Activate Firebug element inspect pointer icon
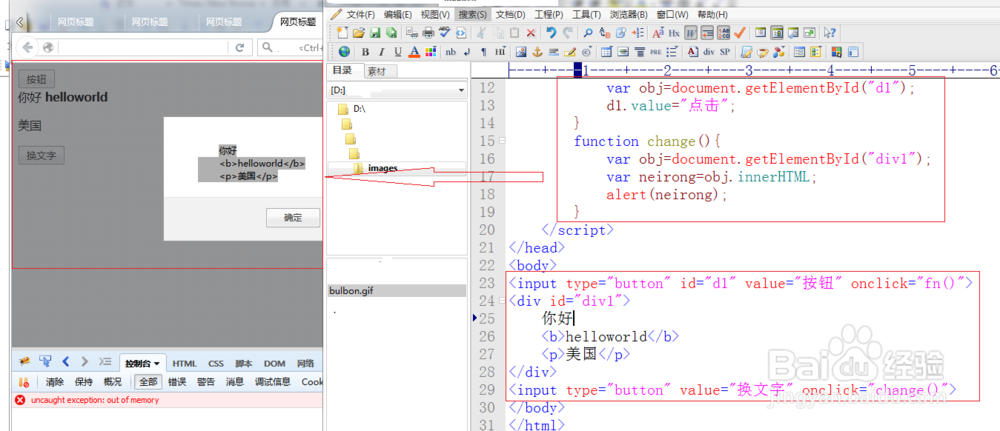Screen dimensions: 1000x431 (45, 362)
